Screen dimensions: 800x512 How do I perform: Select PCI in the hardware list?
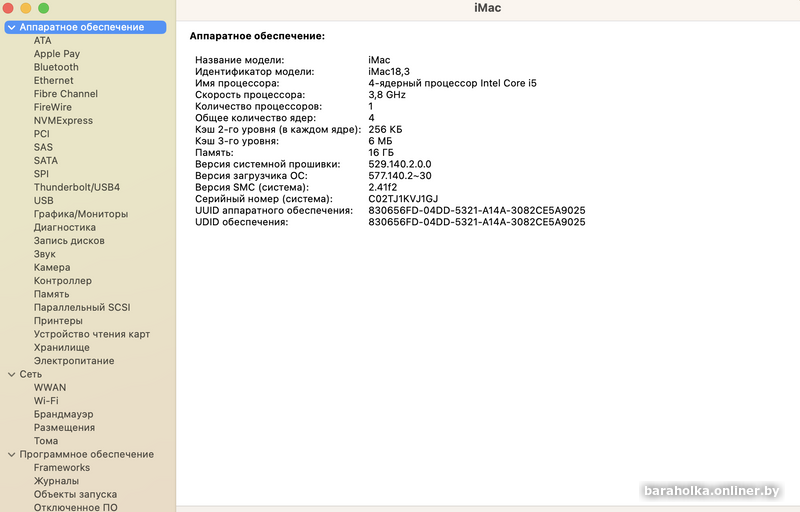(x=41, y=134)
